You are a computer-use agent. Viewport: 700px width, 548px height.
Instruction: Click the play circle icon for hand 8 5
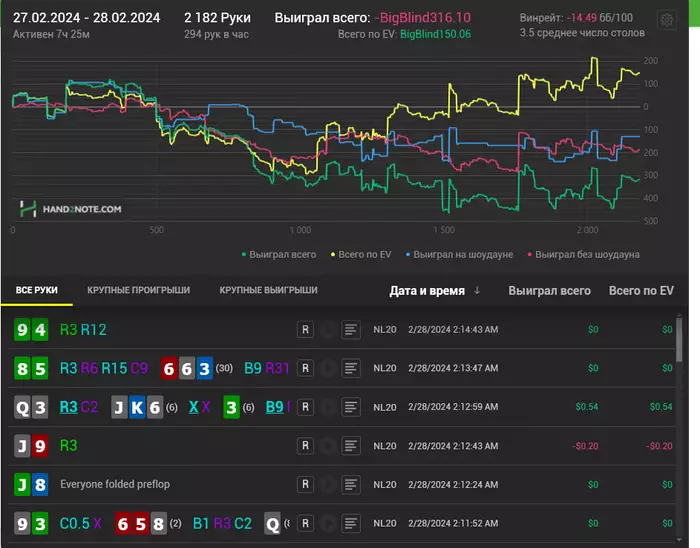[x=328, y=368]
